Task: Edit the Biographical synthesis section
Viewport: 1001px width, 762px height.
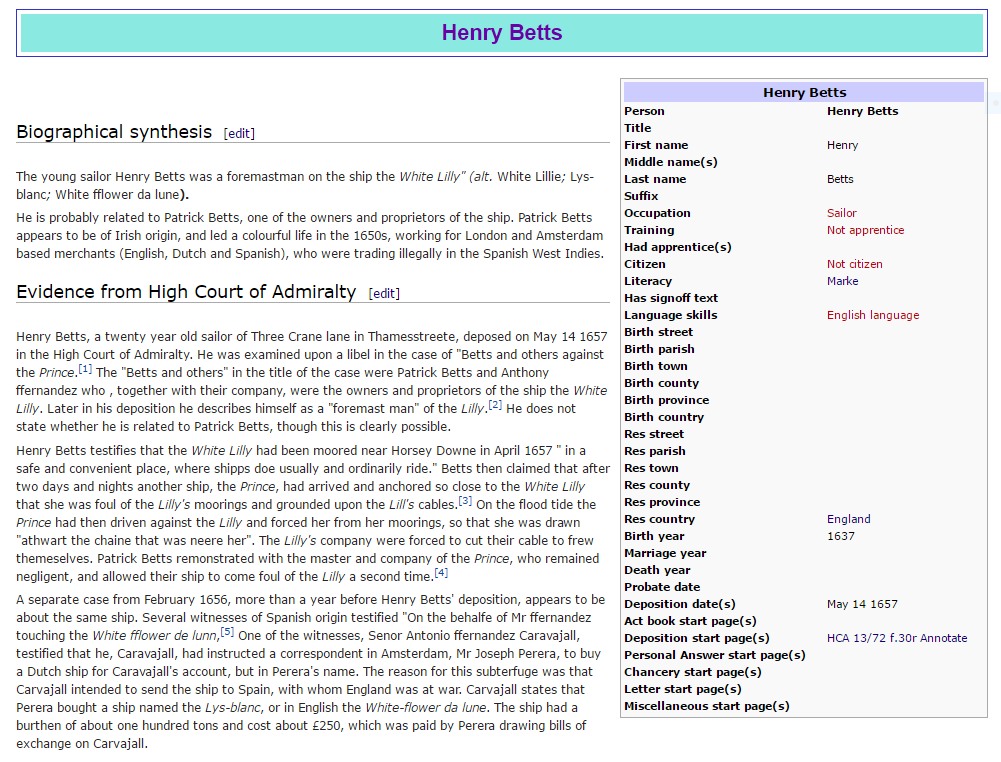Action: [x=239, y=134]
